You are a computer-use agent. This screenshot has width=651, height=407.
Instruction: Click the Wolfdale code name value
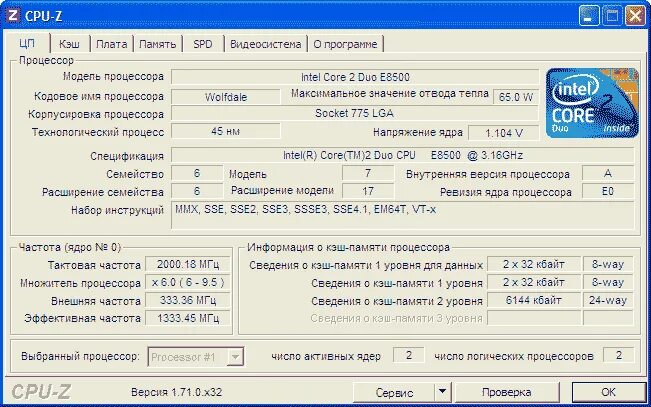(x=226, y=97)
